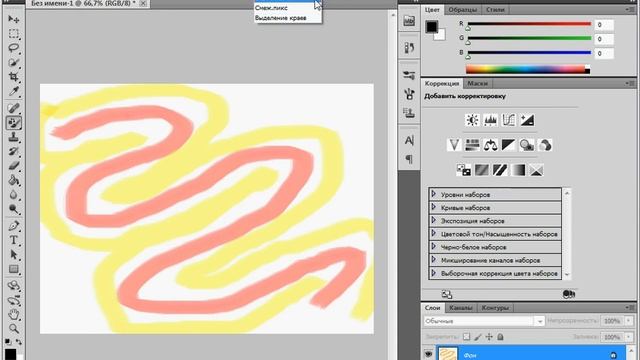This screenshot has height=360, width=640.
Task: Select the Rectangular Marquee tool
Action: [13, 33]
